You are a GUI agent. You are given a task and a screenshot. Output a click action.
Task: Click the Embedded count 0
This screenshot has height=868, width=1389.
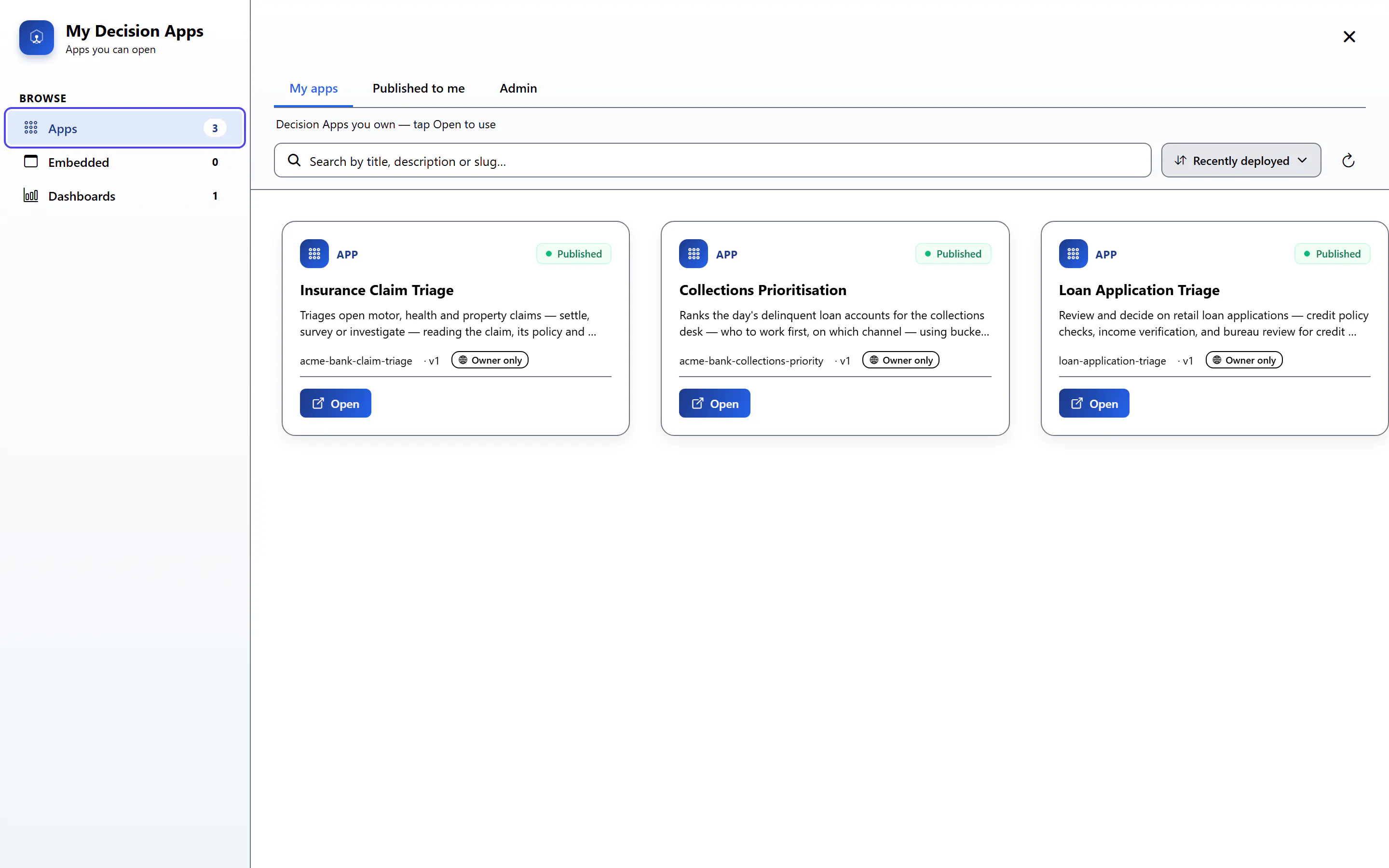coord(215,162)
